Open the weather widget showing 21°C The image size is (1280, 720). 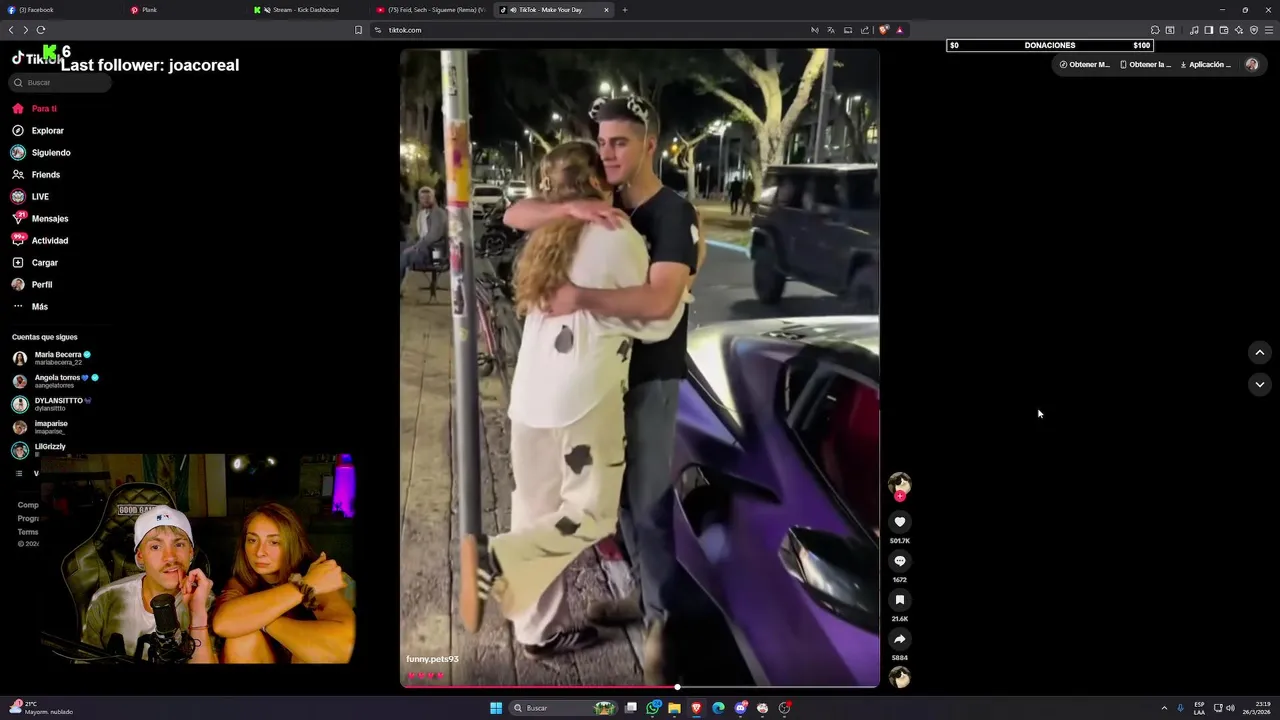click(x=40, y=708)
